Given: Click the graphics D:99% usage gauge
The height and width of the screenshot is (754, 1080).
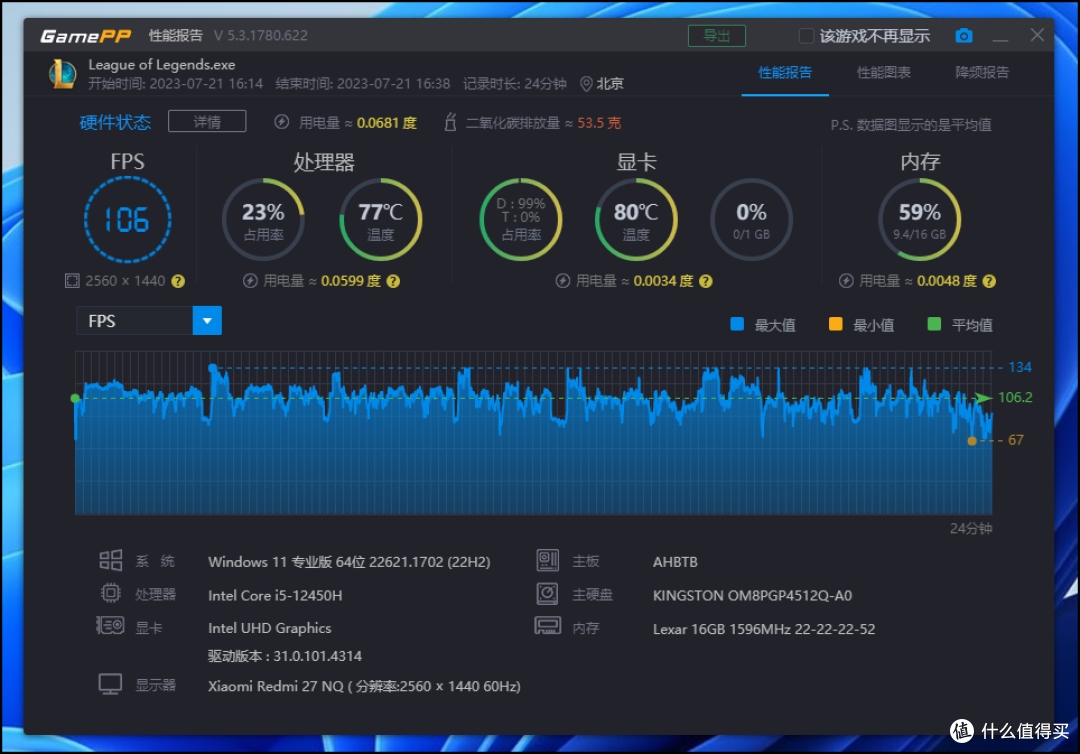Looking at the screenshot, I should click(x=521, y=220).
